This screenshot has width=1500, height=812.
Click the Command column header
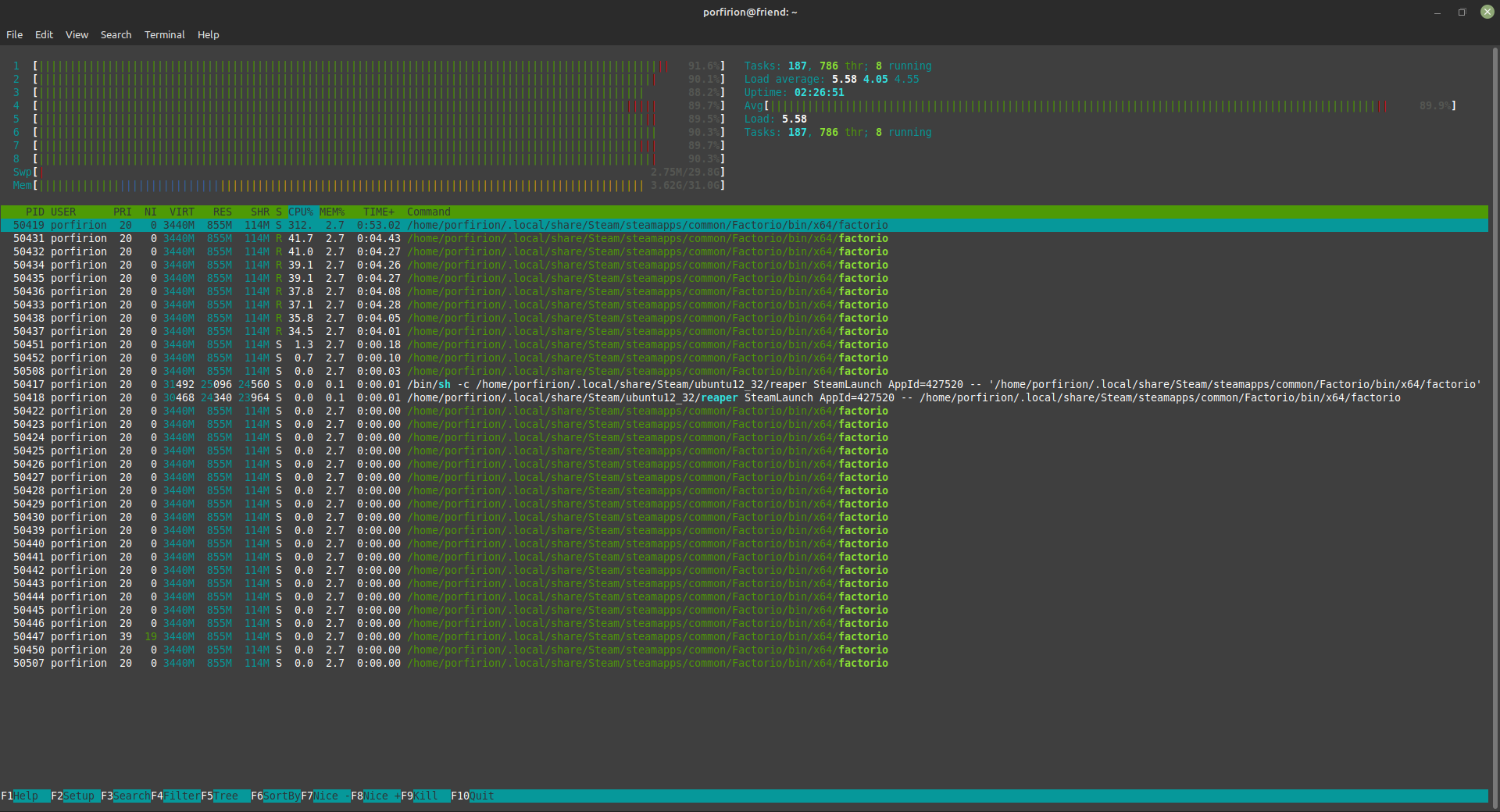coord(428,212)
